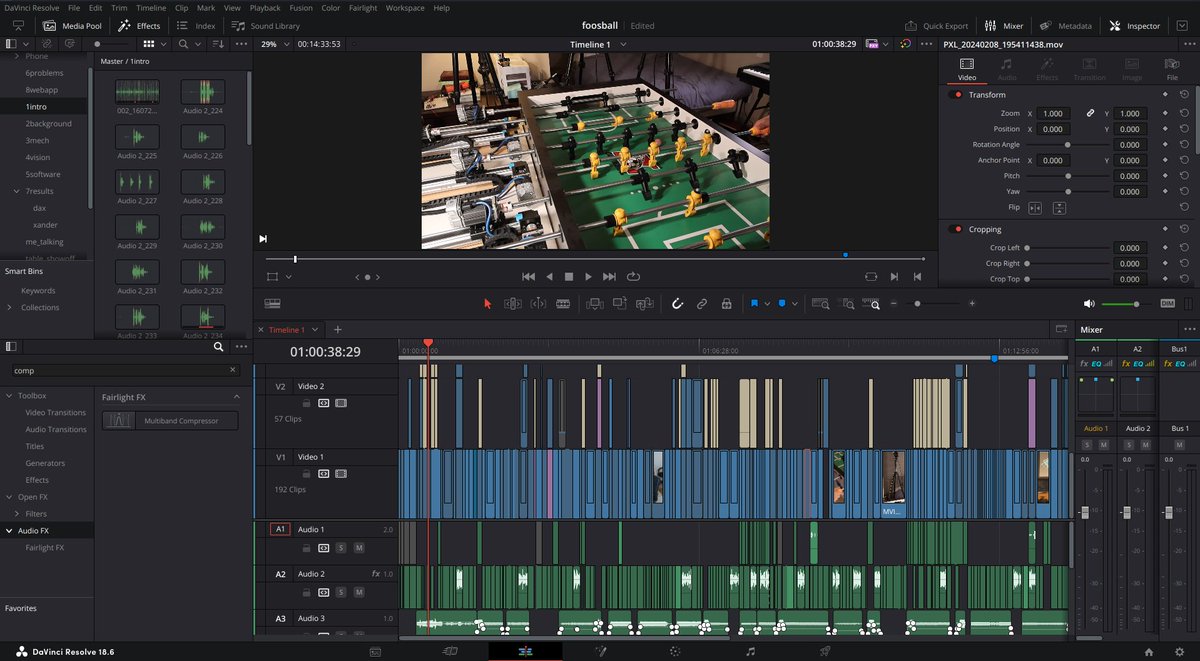Open the Media Pool panel

(x=73, y=26)
